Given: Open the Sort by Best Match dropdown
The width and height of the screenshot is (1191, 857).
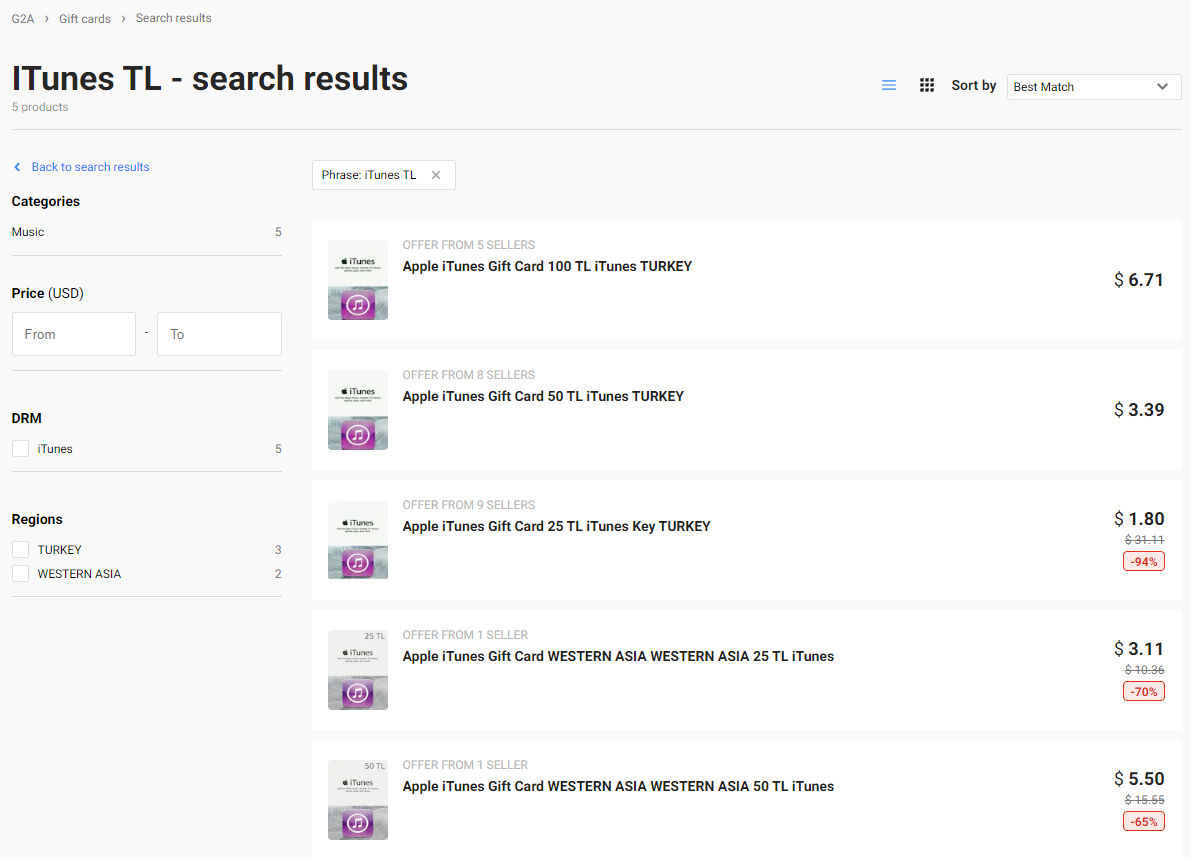Looking at the screenshot, I should (1094, 87).
